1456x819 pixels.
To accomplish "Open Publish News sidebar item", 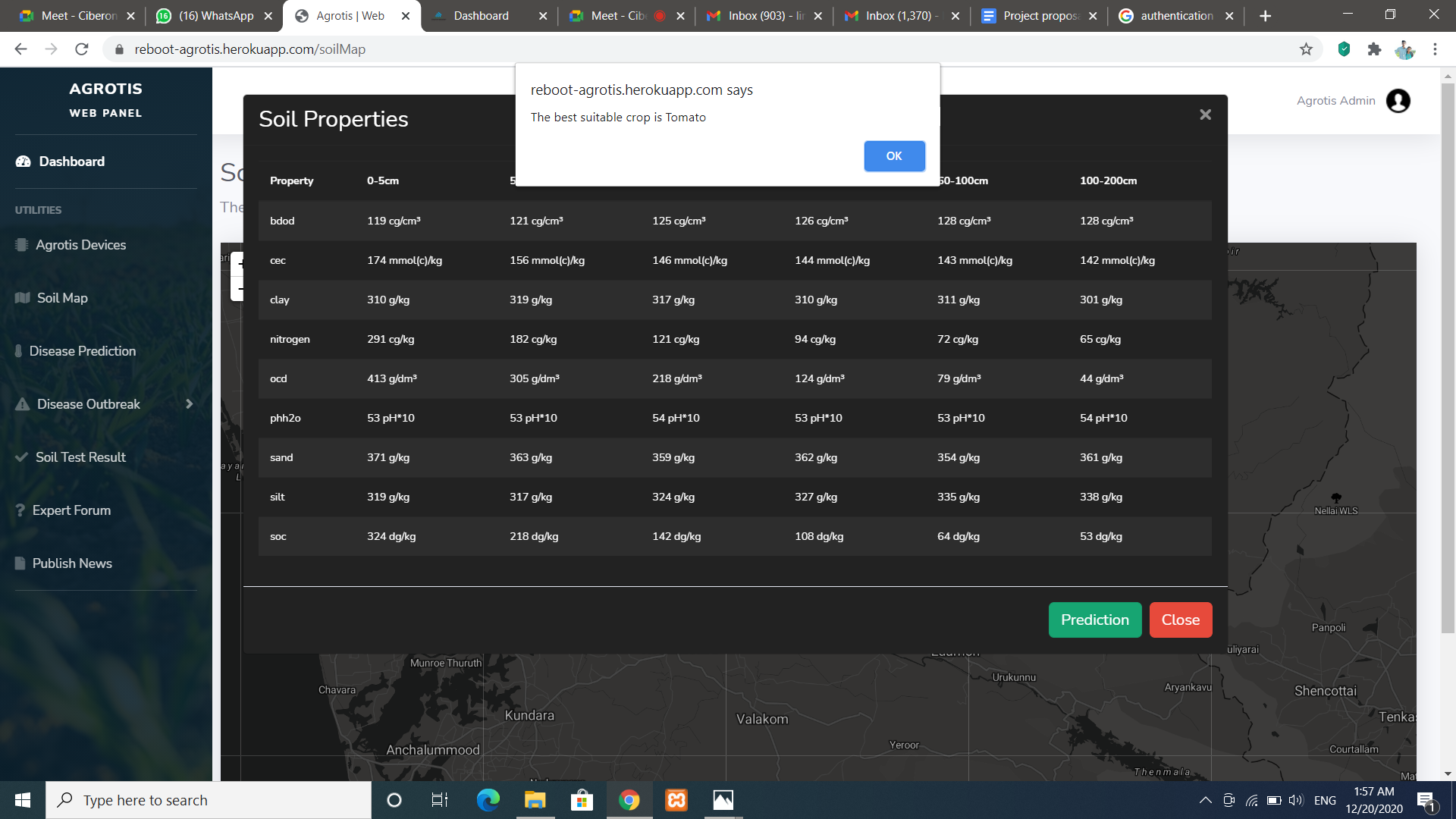I will click(72, 563).
